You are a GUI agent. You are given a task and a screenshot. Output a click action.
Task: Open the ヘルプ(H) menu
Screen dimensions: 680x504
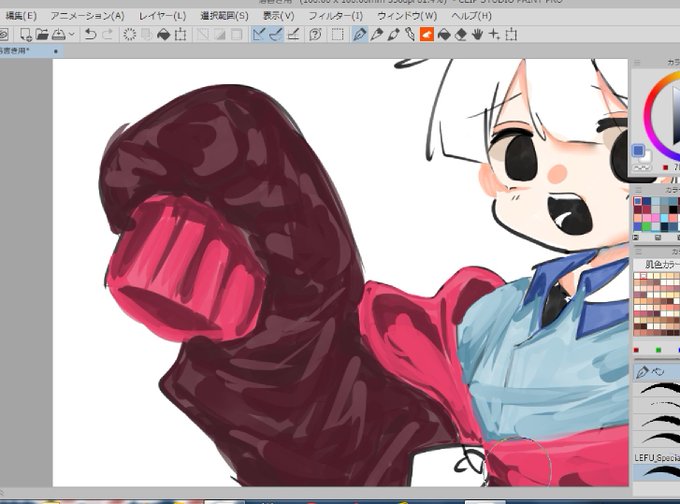click(471, 16)
